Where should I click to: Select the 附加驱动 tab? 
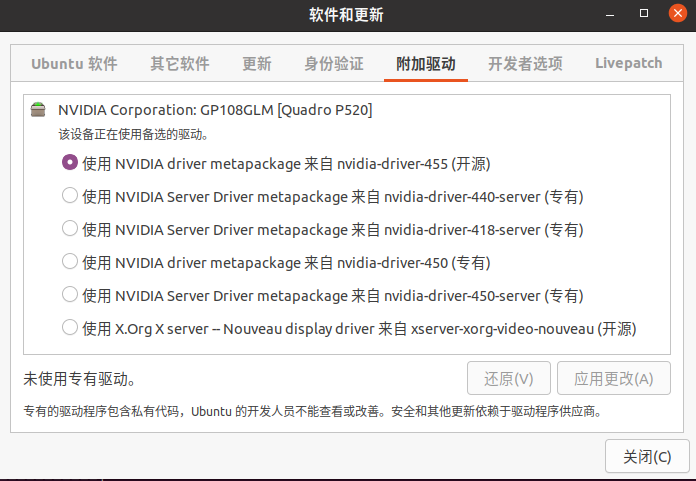tap(426, 63)
